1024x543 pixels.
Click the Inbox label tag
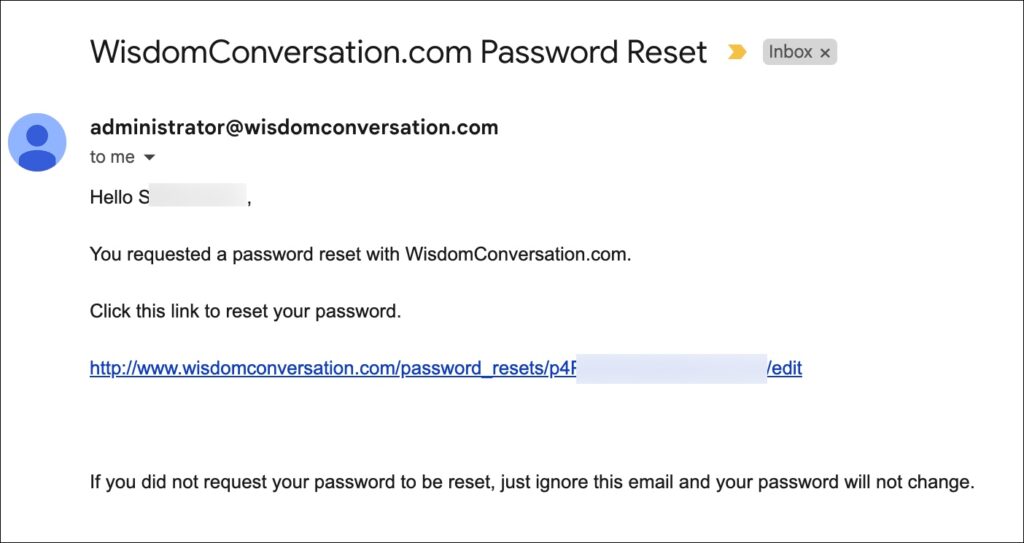(799, 52)
